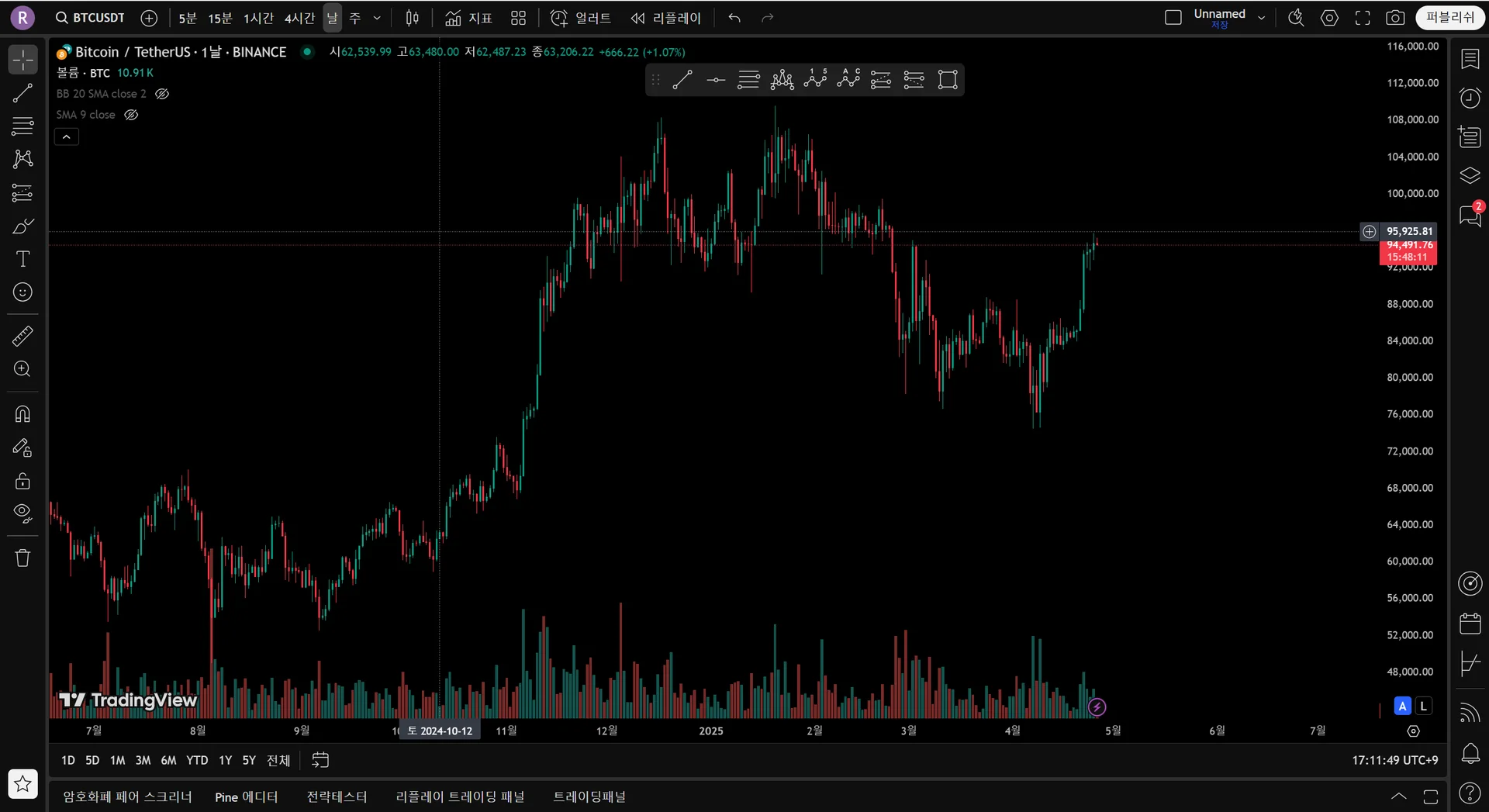
Task: Pick the pitchfork tool in floating toolbar
Action: (782, 80)
